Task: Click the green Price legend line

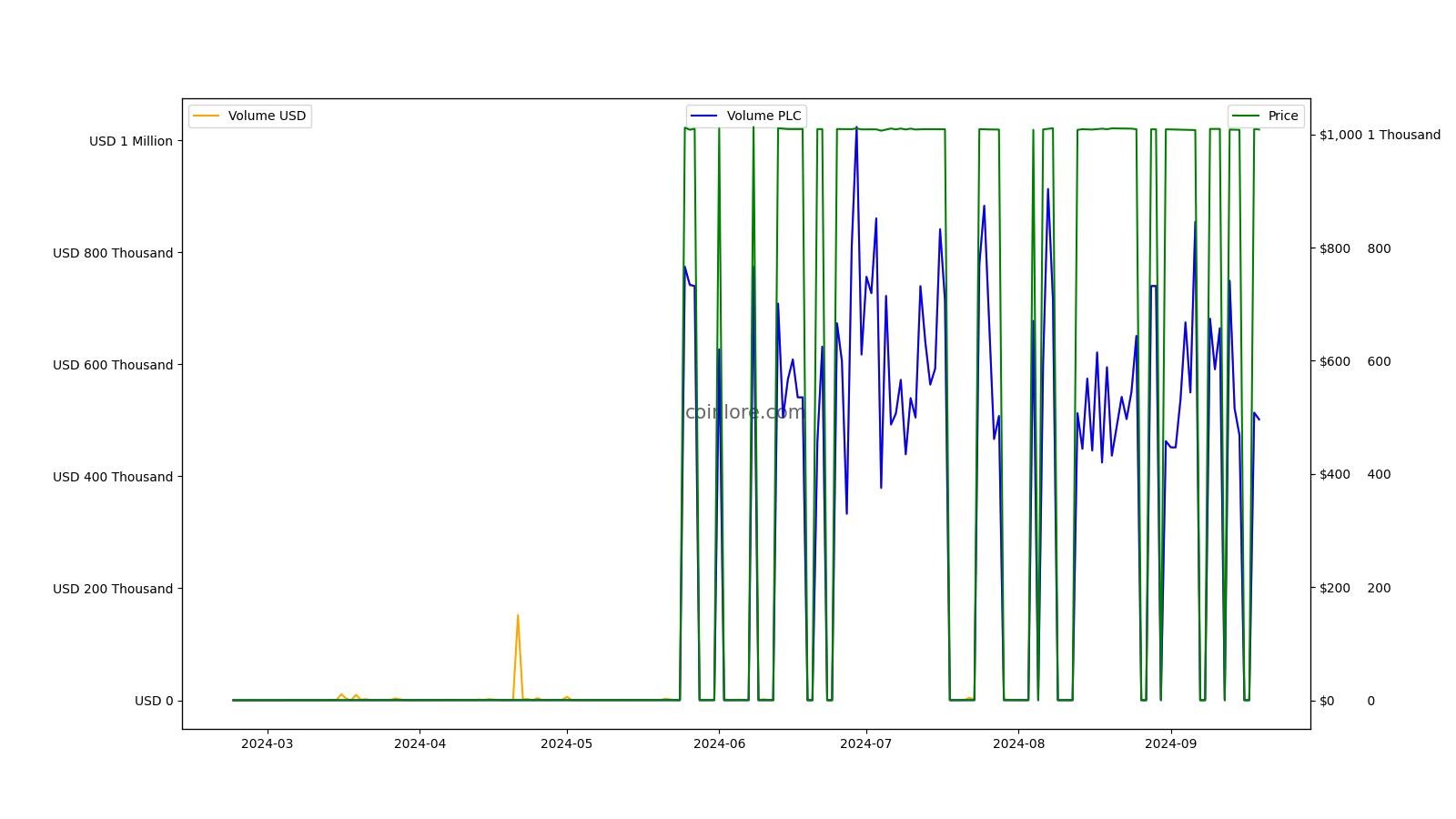Action: tap(1246, 116)
